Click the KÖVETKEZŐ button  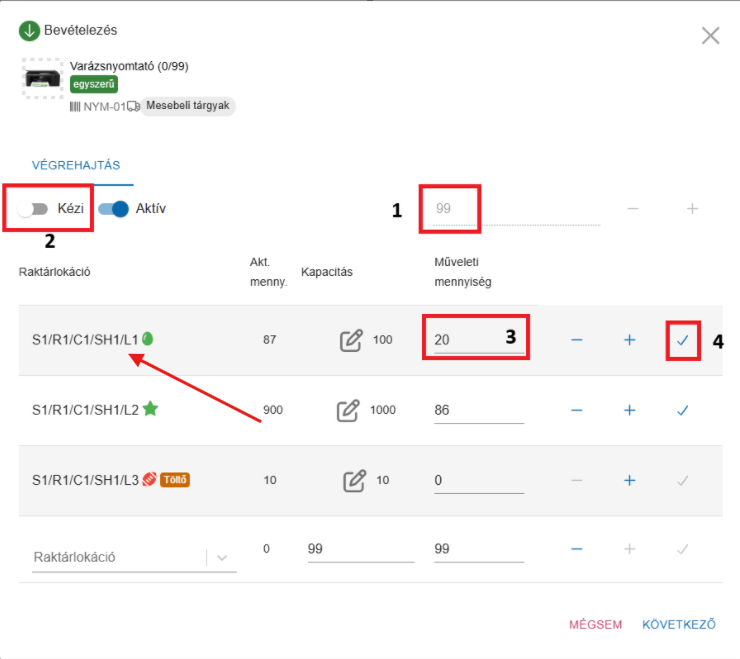pos(679,625)
